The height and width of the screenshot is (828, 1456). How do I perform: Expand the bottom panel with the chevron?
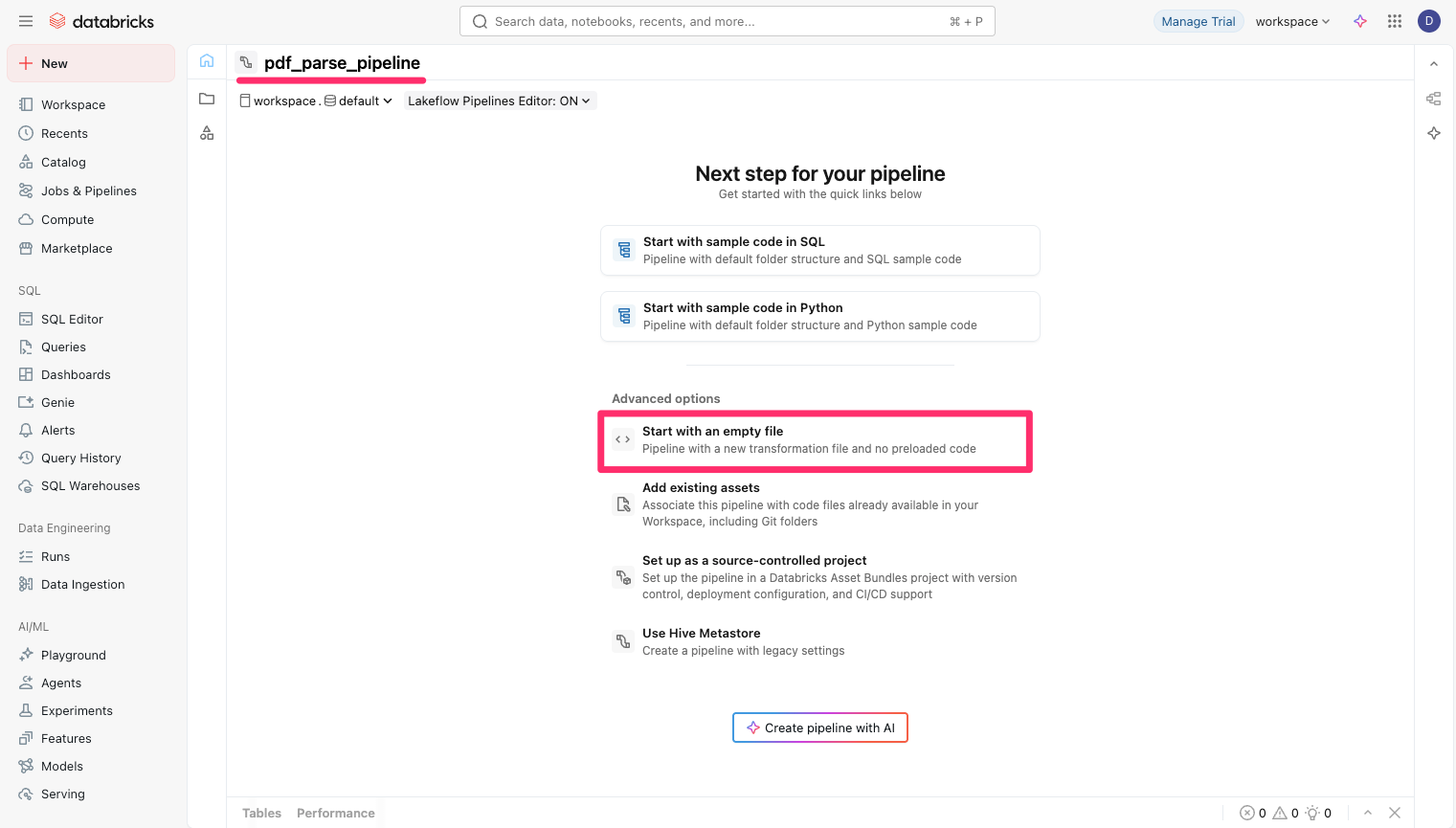pos(1368,813)
